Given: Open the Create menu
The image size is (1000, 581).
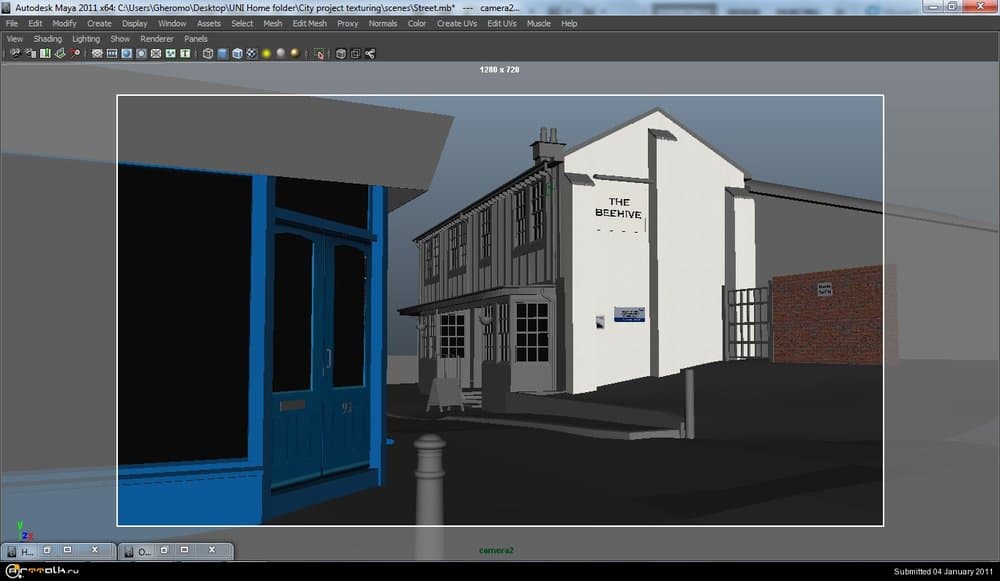Looking at the screenshot, I should 99,24.
